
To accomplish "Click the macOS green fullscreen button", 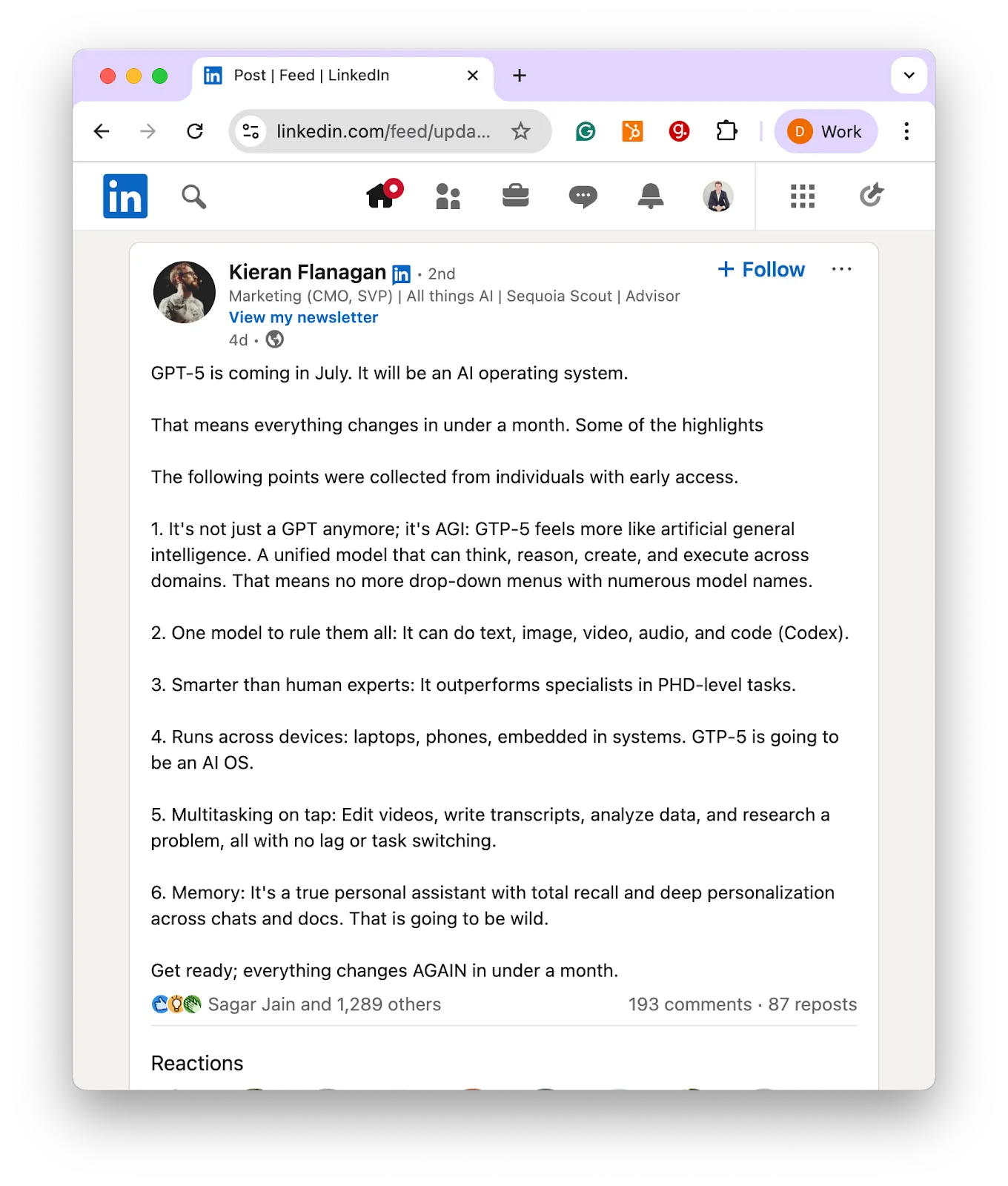I will 159,76.
